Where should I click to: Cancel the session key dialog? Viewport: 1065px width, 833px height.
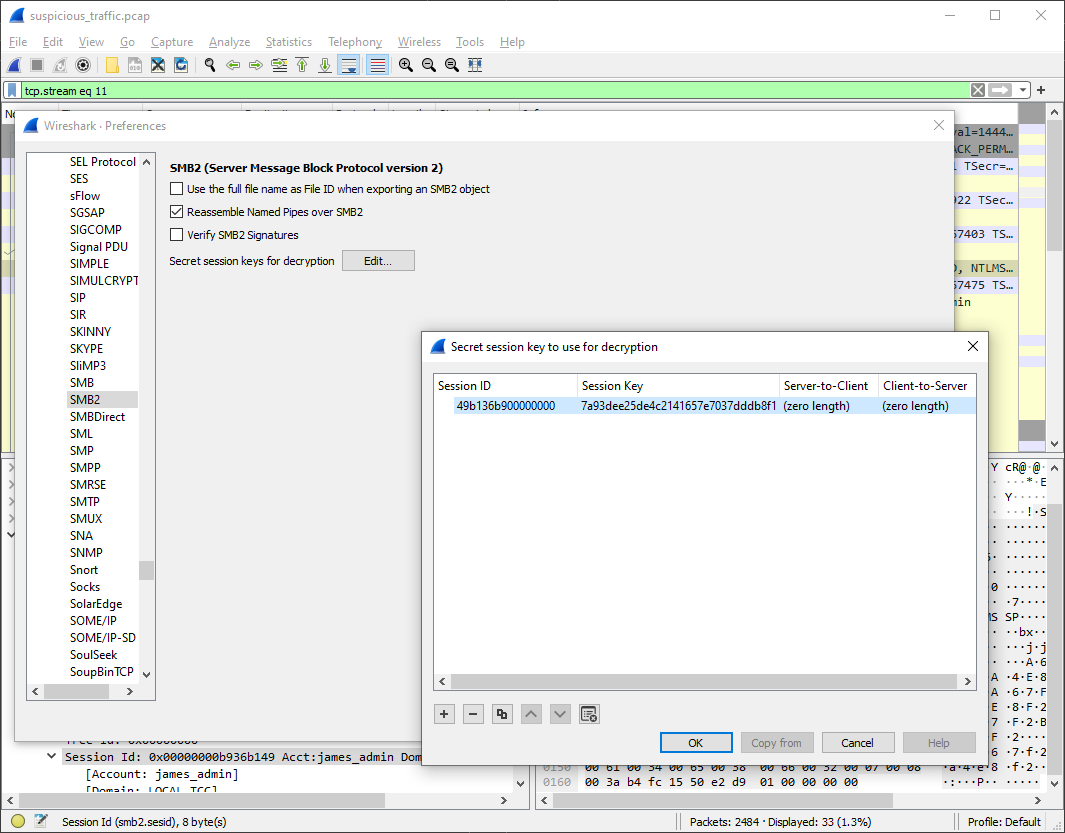click(x=858, y=743)
